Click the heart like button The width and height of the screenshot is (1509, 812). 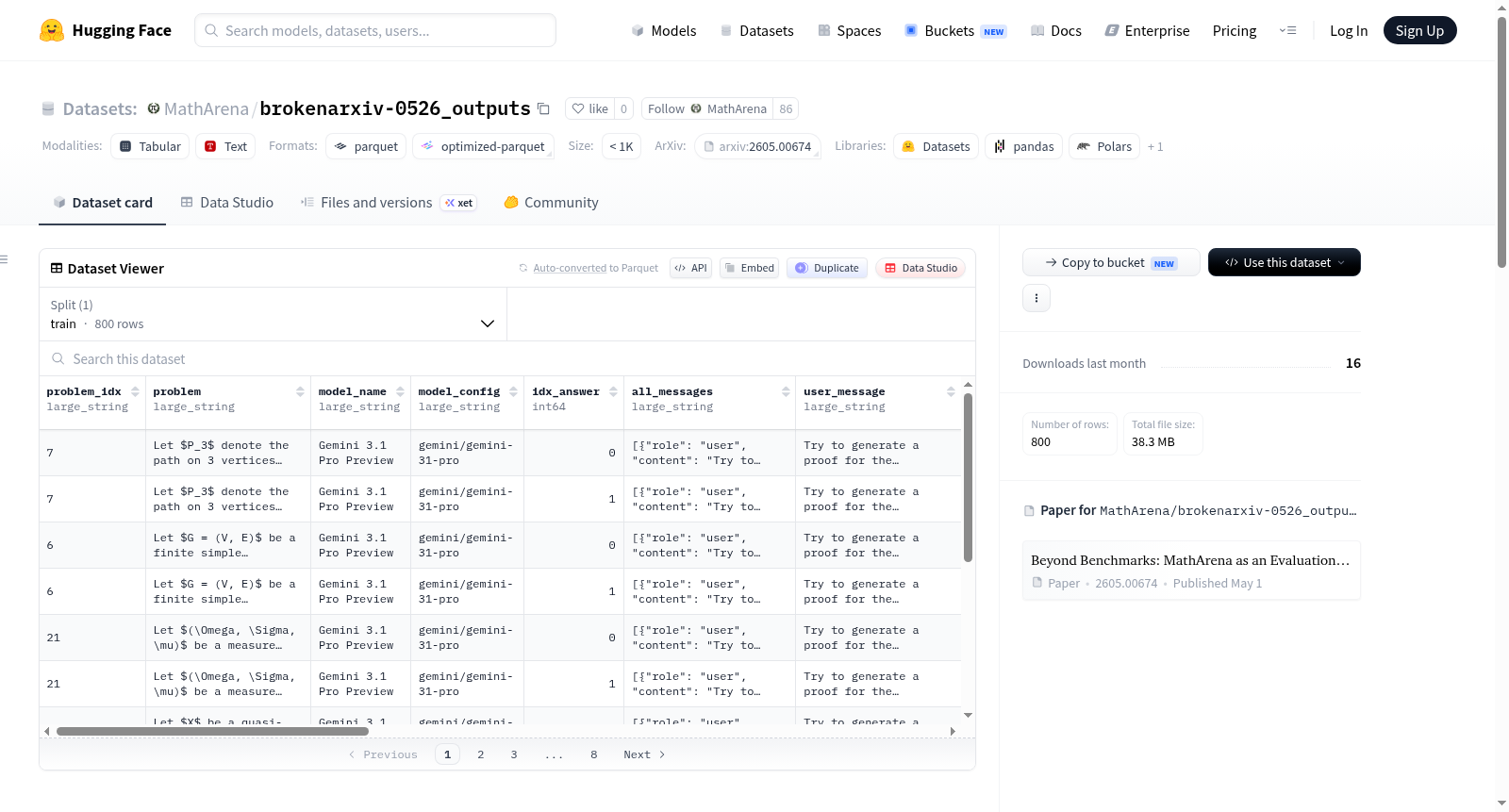point(589,108)
